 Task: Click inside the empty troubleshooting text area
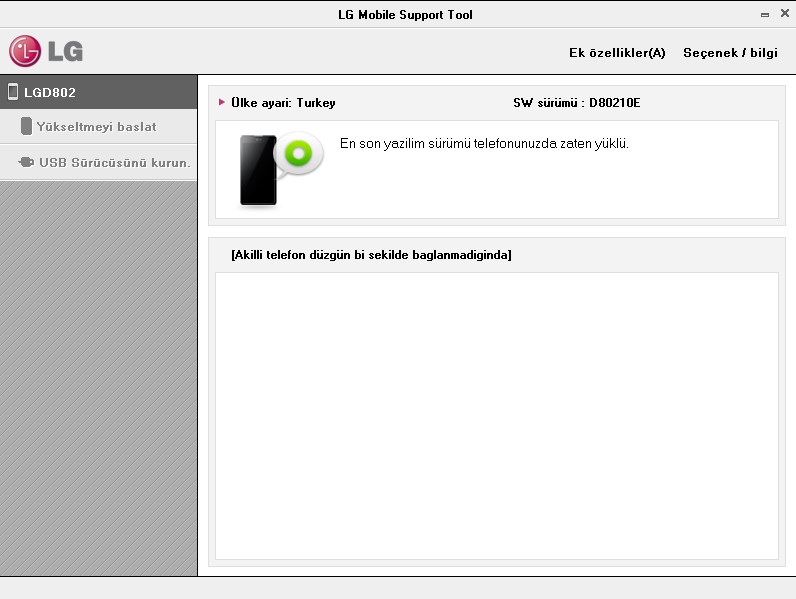[496, 416]
